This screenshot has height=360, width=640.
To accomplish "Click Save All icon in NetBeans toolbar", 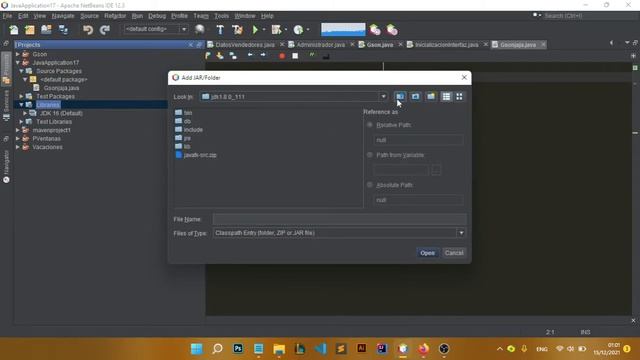I will 63,30.
